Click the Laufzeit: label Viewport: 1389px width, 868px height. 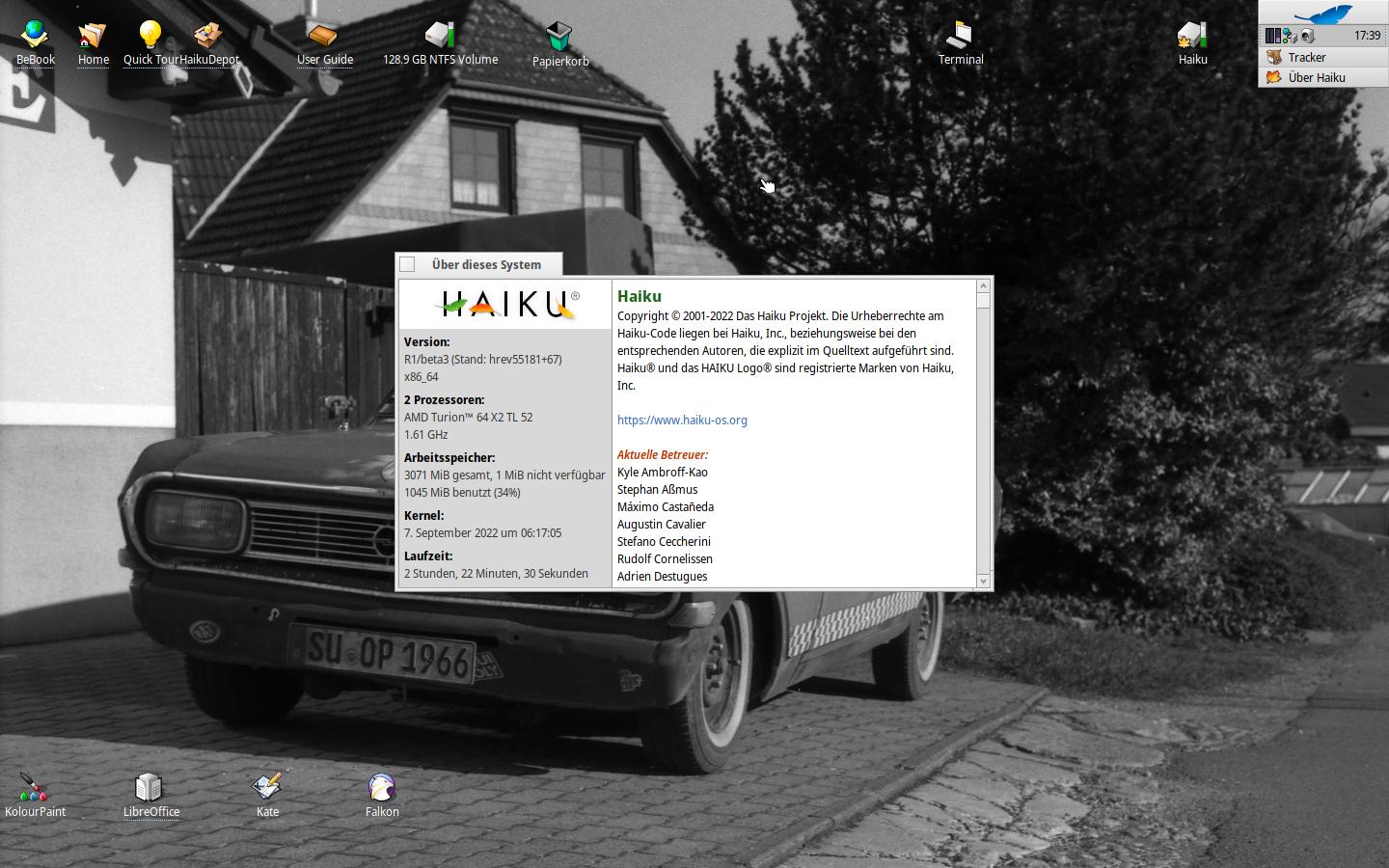[x=428, y=556]
